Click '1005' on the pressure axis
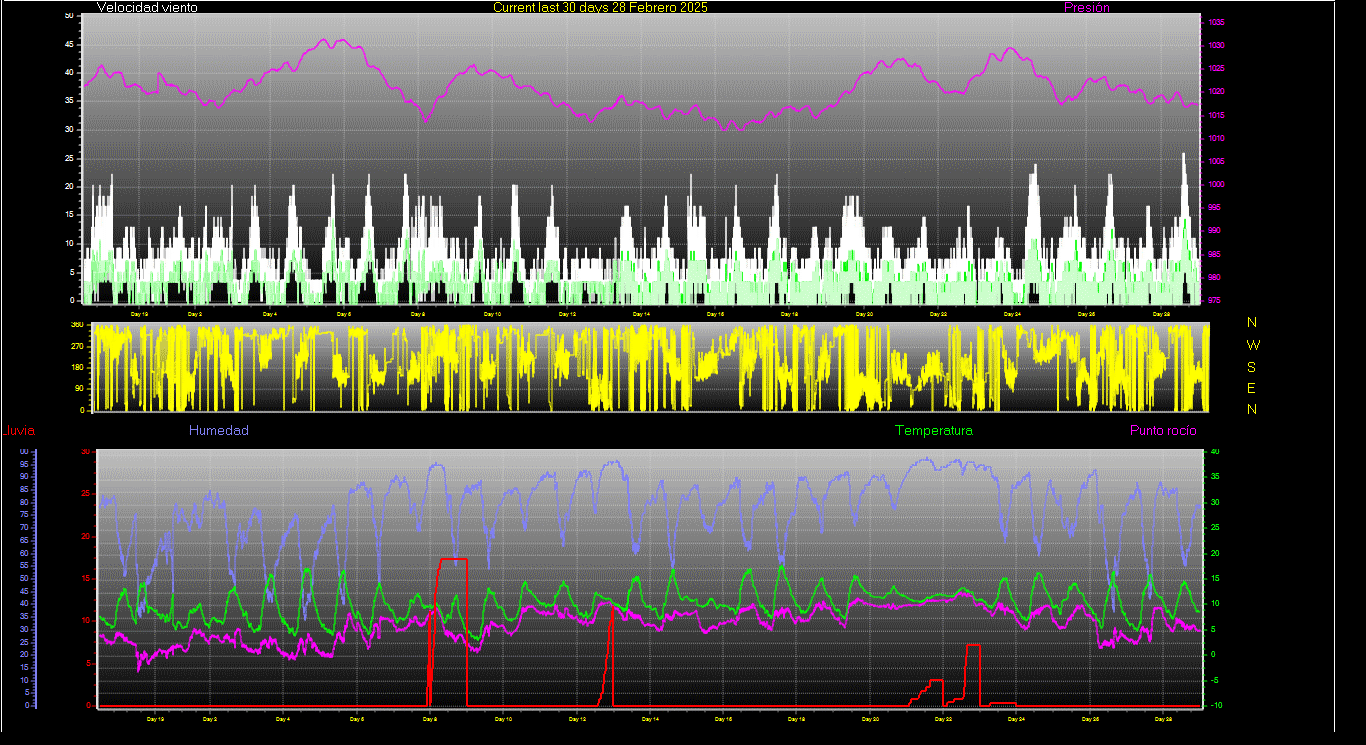 (1216, 161)
